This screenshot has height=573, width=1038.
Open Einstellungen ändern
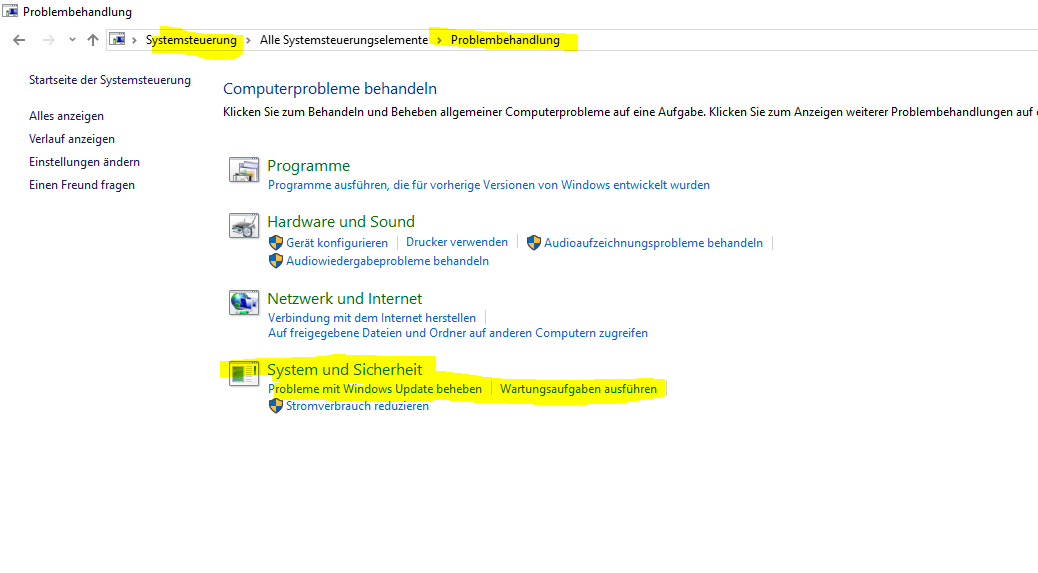(x=84, y=162)
